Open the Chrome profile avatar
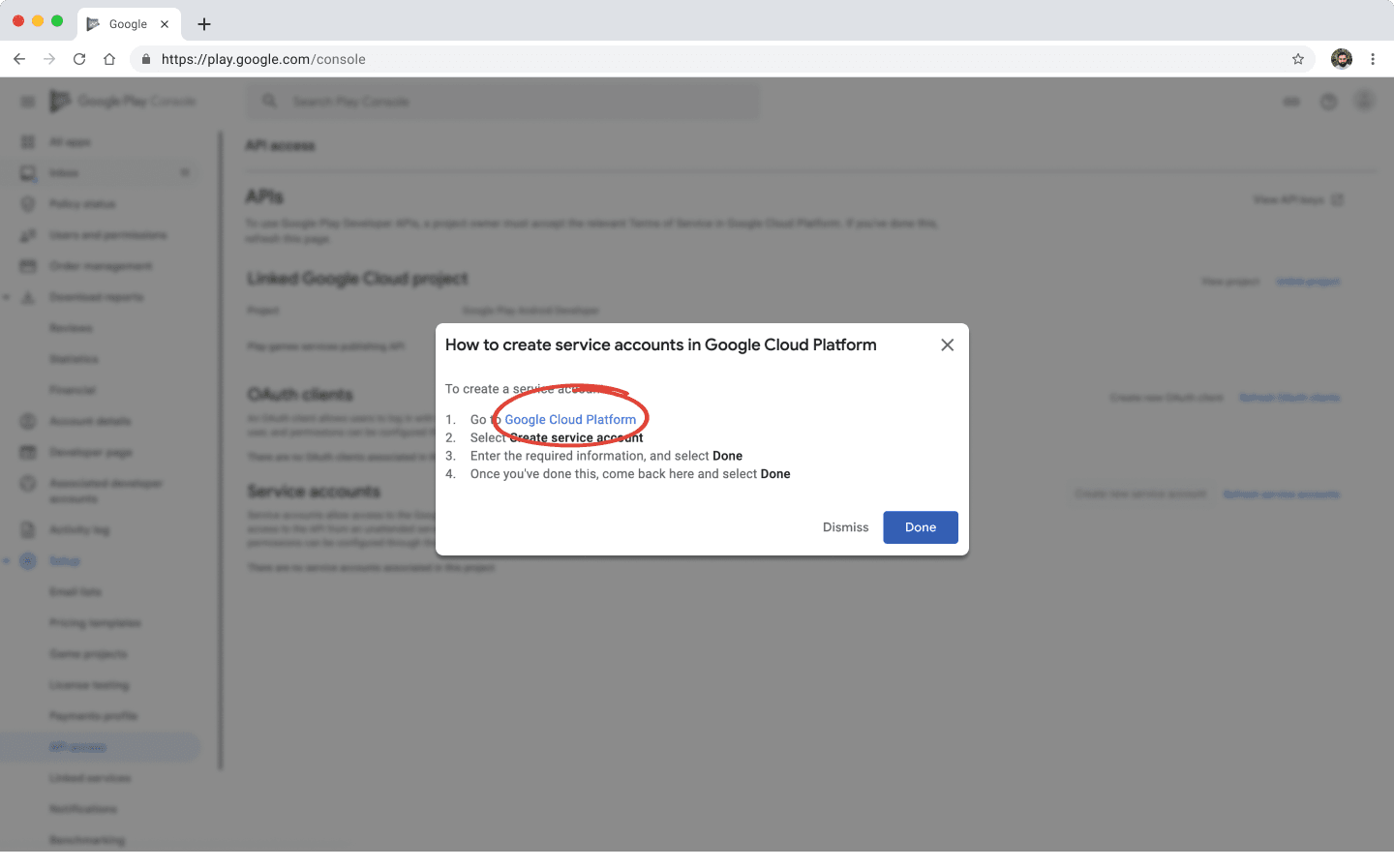Image resolution: width=1394 pixels, height=868 pixels. tap(1342, 59)
